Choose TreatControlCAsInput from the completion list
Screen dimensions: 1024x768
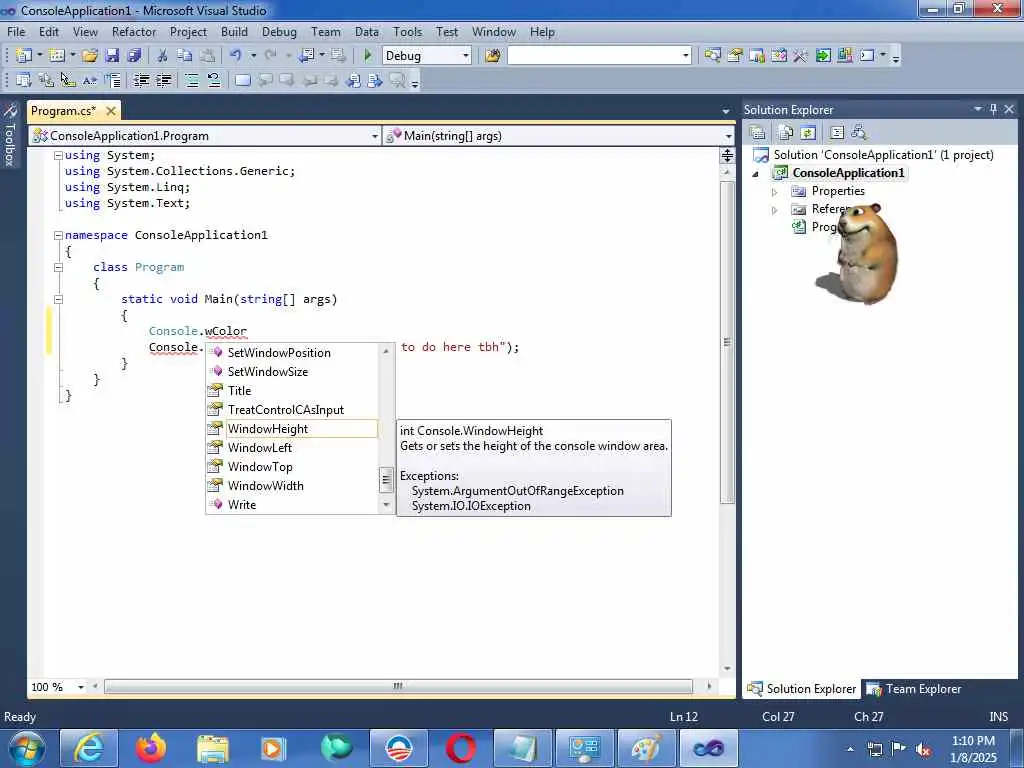(x=292, y=409)
